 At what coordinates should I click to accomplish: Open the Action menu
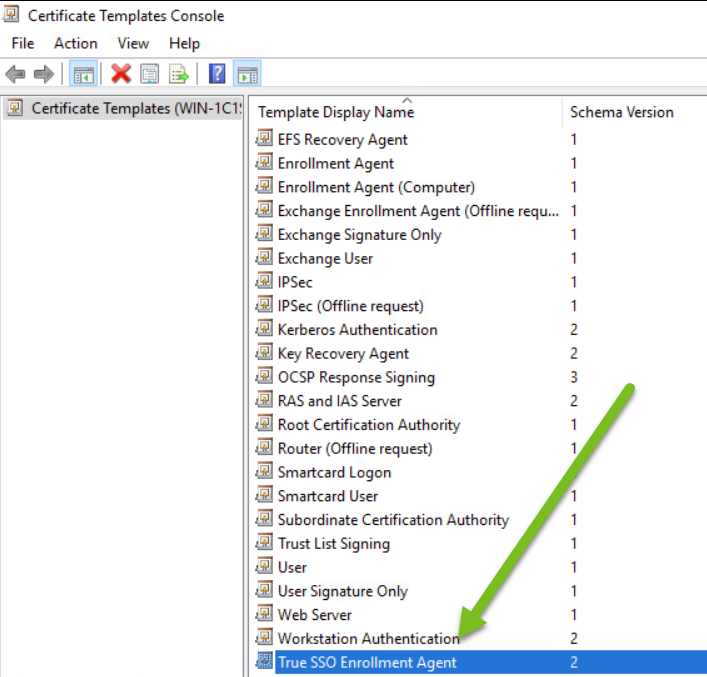[76, 43]
